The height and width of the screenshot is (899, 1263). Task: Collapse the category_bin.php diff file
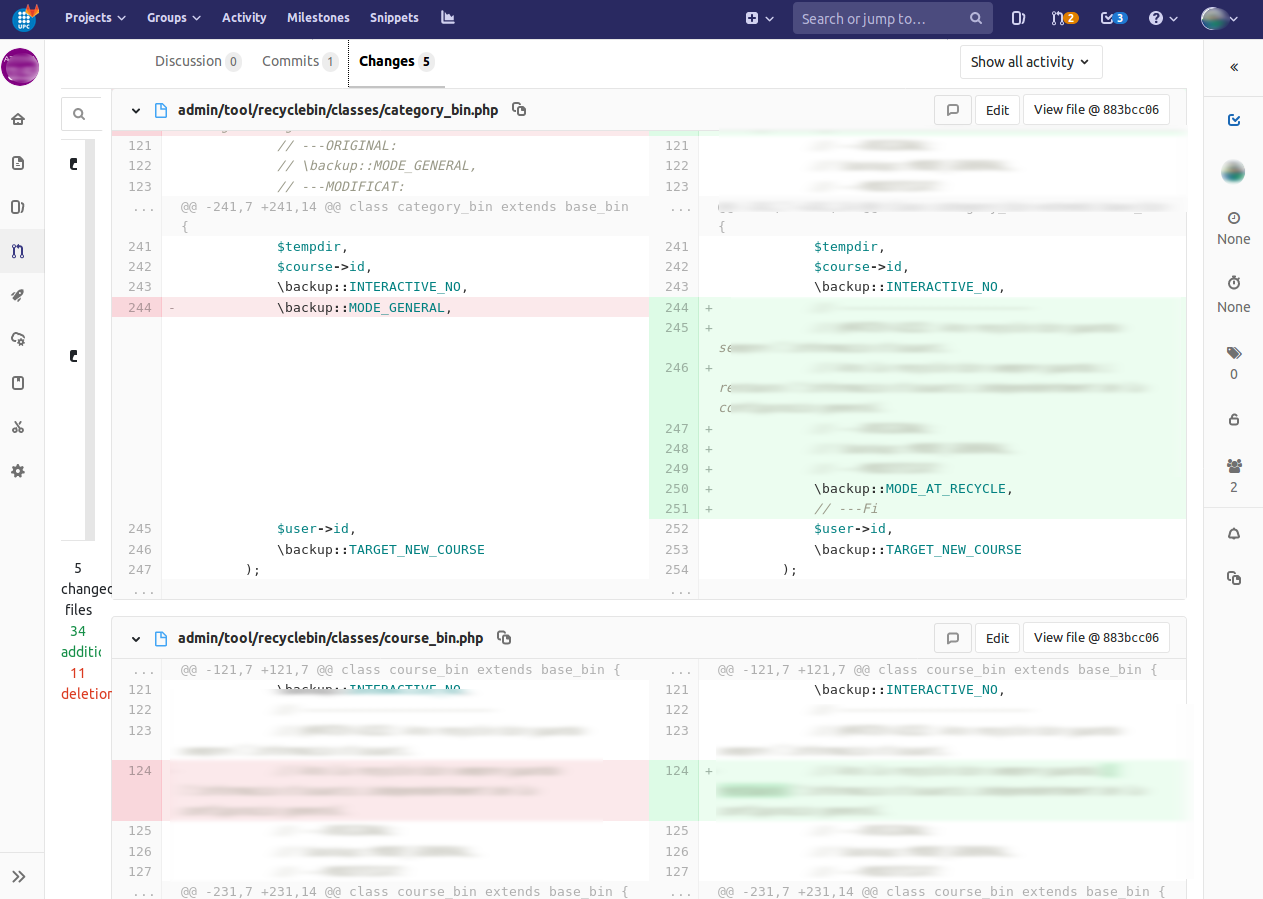tap(135, 110)
